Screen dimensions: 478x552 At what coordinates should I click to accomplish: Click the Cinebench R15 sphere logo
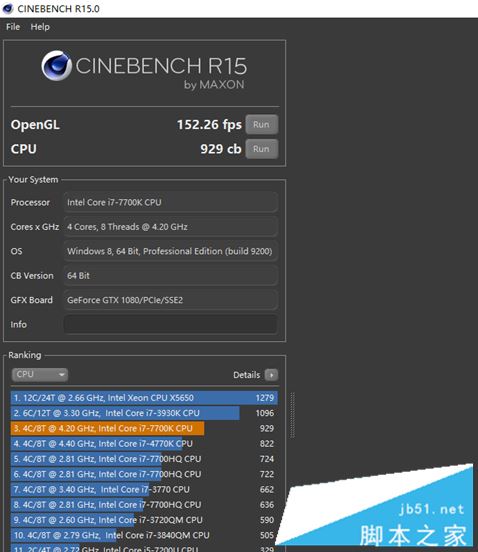(56, 65)
